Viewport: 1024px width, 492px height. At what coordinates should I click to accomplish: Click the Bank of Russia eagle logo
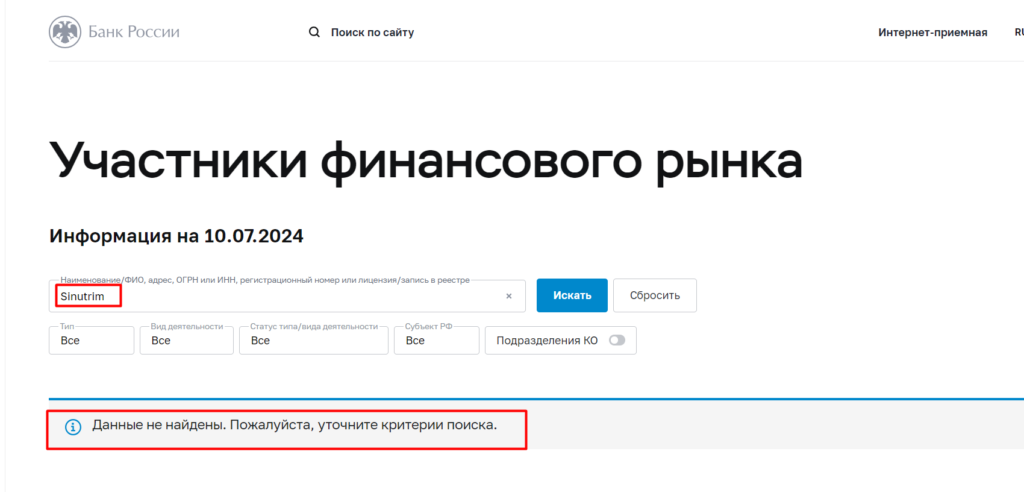[x=65, y=32]
